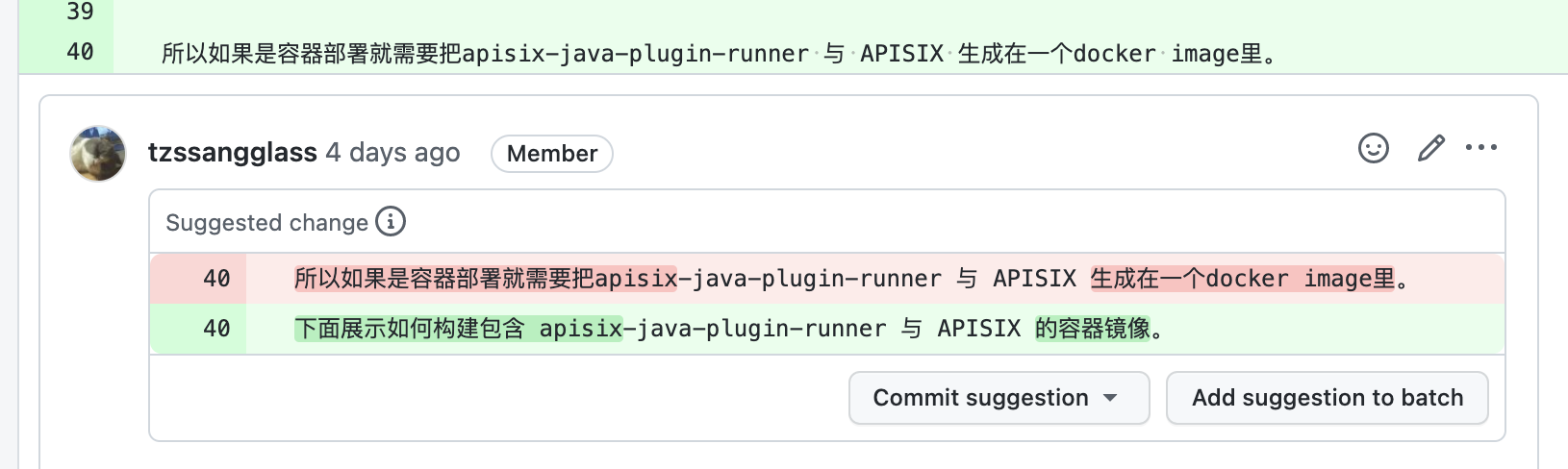Image resolution: width=1568 pixels, height=469 pixels.
Task: Expand the Commit suggestion dropdown arrow
Action: [1110, 398]
